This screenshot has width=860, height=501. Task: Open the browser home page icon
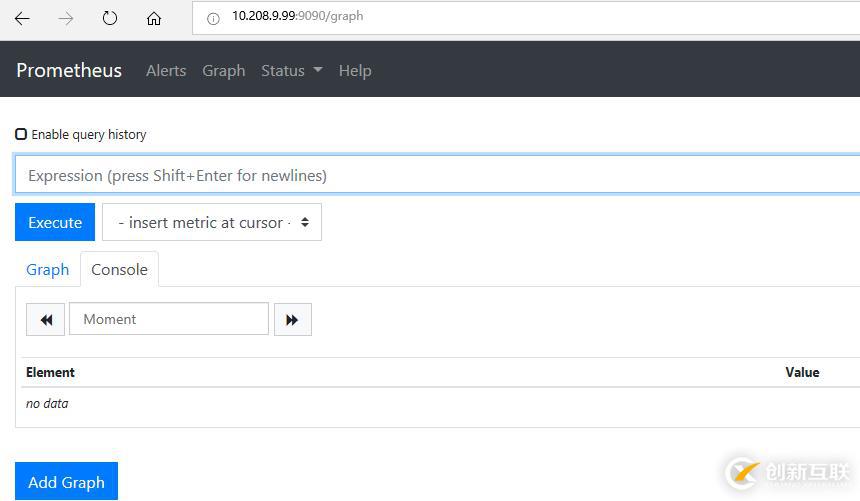[154, 19]
